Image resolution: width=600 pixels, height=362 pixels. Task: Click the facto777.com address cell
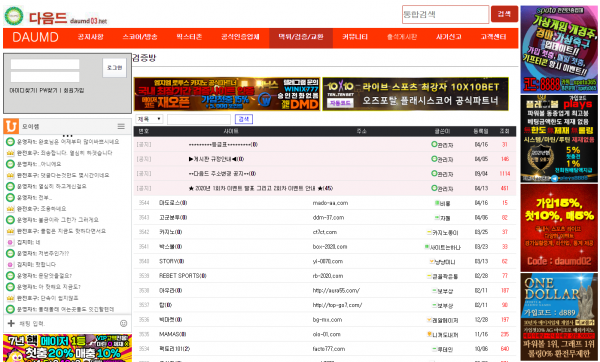tap(329, 349)
